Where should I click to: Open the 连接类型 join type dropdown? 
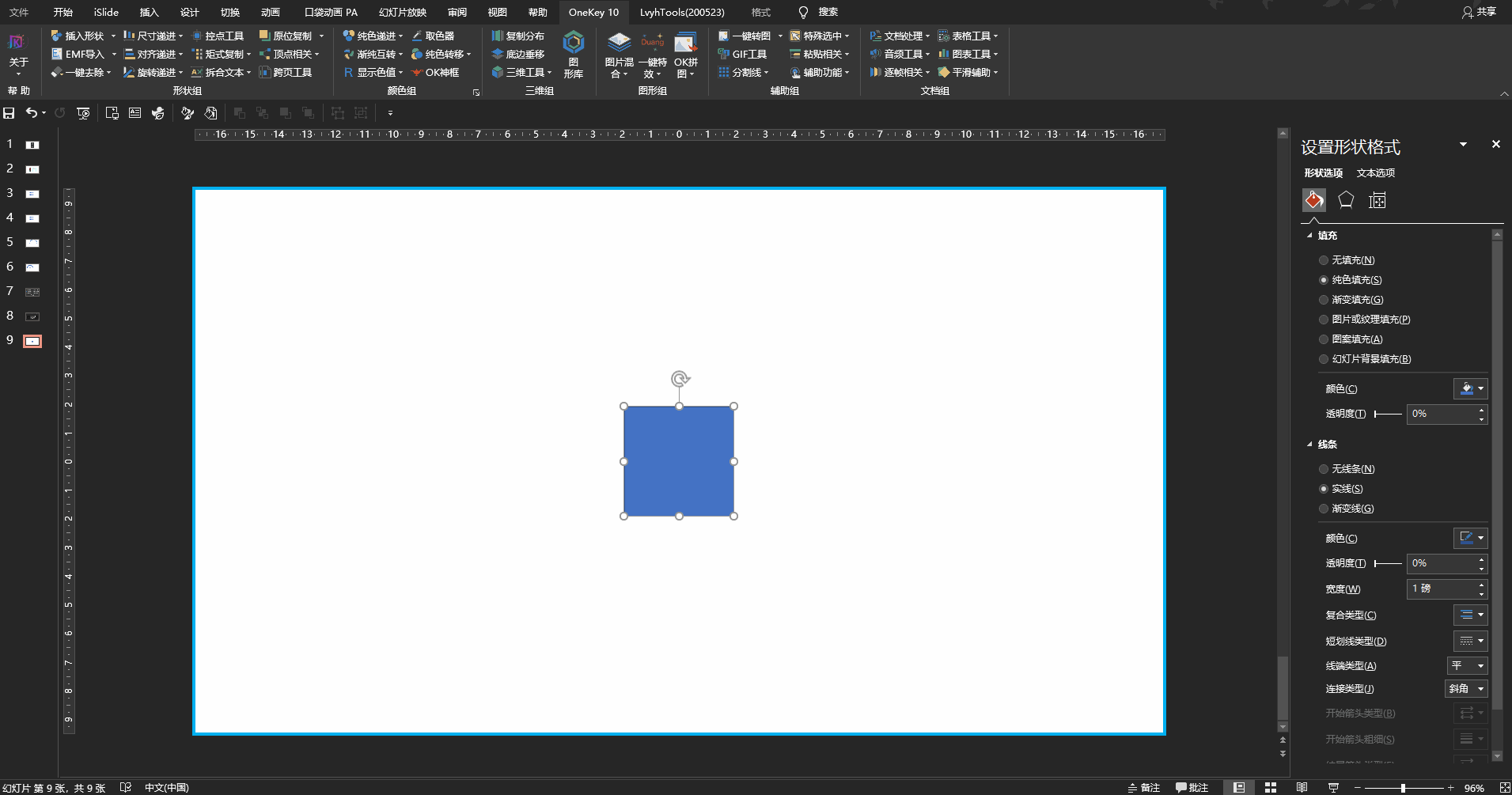(1466, 689)
